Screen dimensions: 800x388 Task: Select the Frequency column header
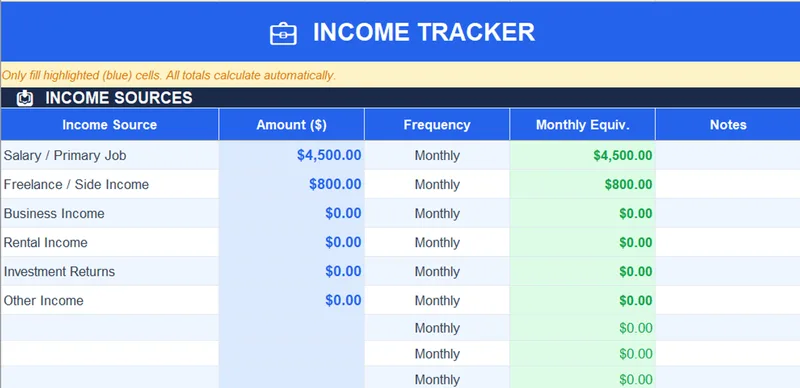437,125
